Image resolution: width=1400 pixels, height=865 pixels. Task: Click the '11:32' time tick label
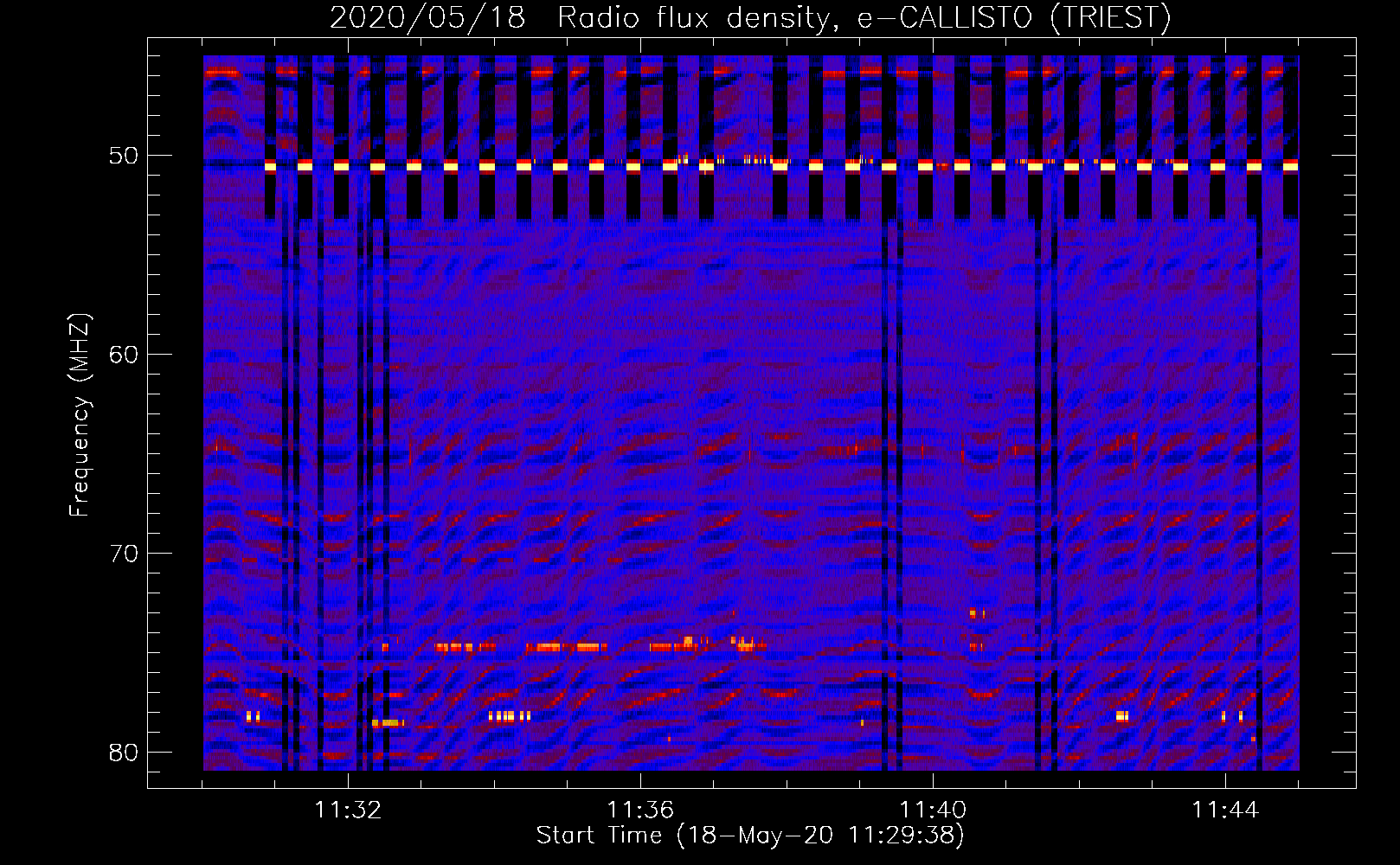click(348, 811)
